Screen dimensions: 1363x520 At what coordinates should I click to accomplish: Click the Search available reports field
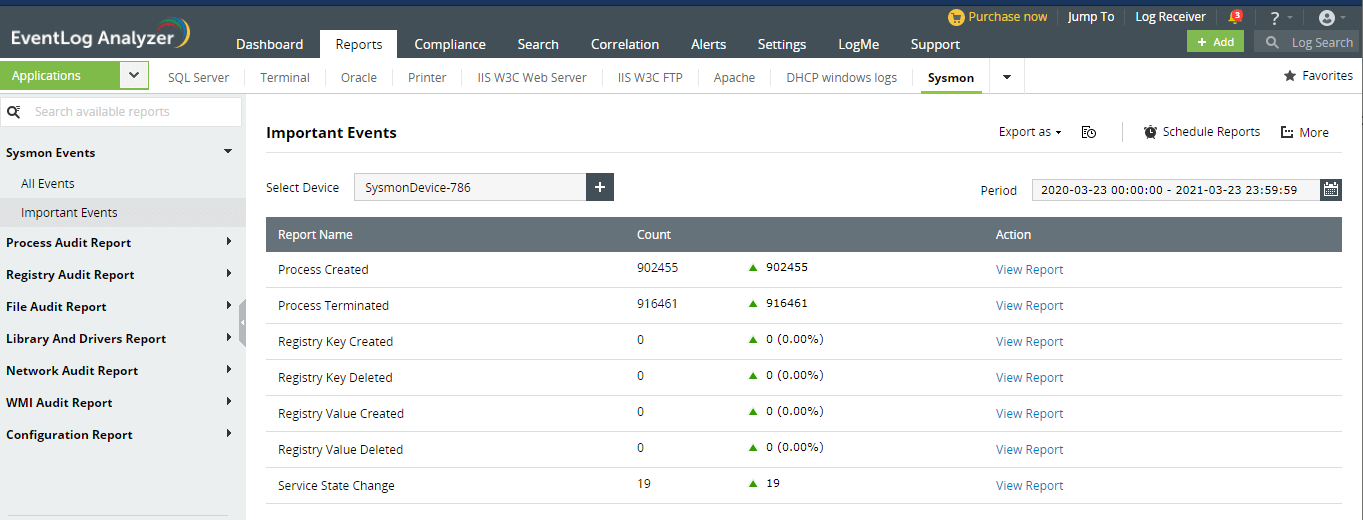121,112
